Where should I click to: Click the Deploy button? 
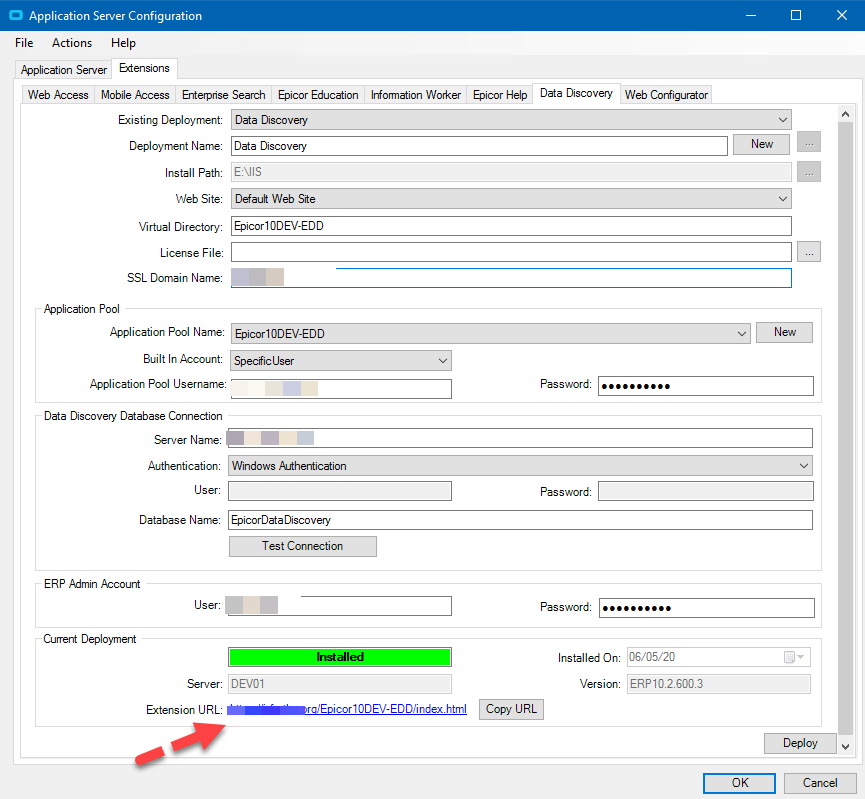pos(800,743)
